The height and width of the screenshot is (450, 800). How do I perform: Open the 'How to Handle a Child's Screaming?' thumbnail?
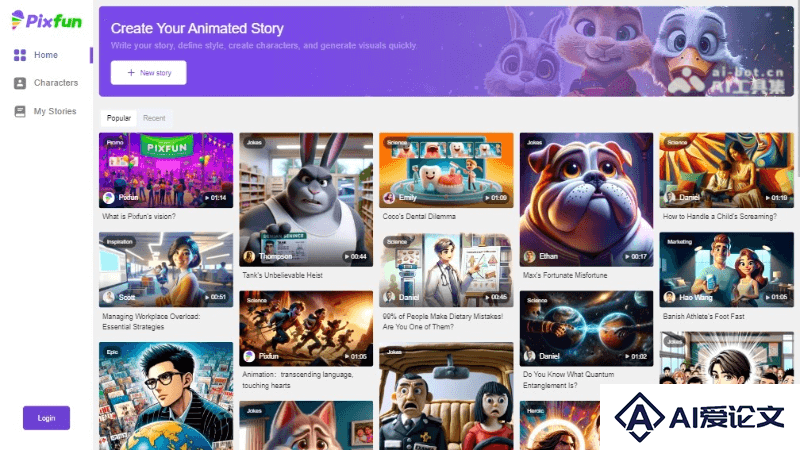pos(727,170)
